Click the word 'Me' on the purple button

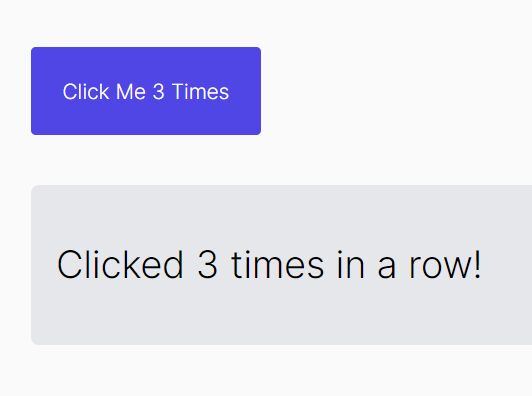(131, 92)
